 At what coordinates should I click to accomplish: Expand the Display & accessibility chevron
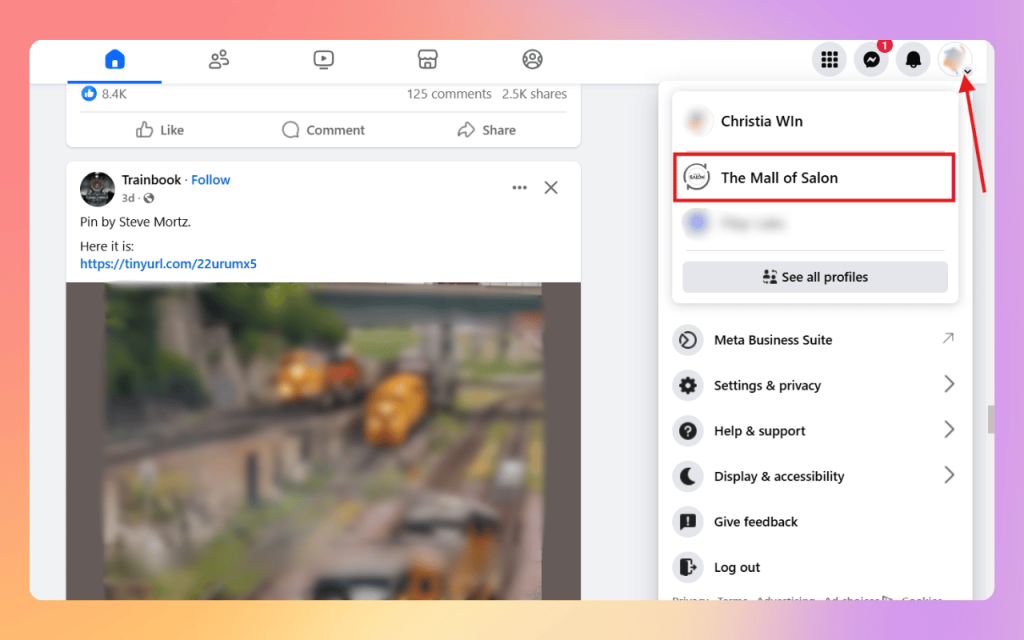[x=949, y=475]
